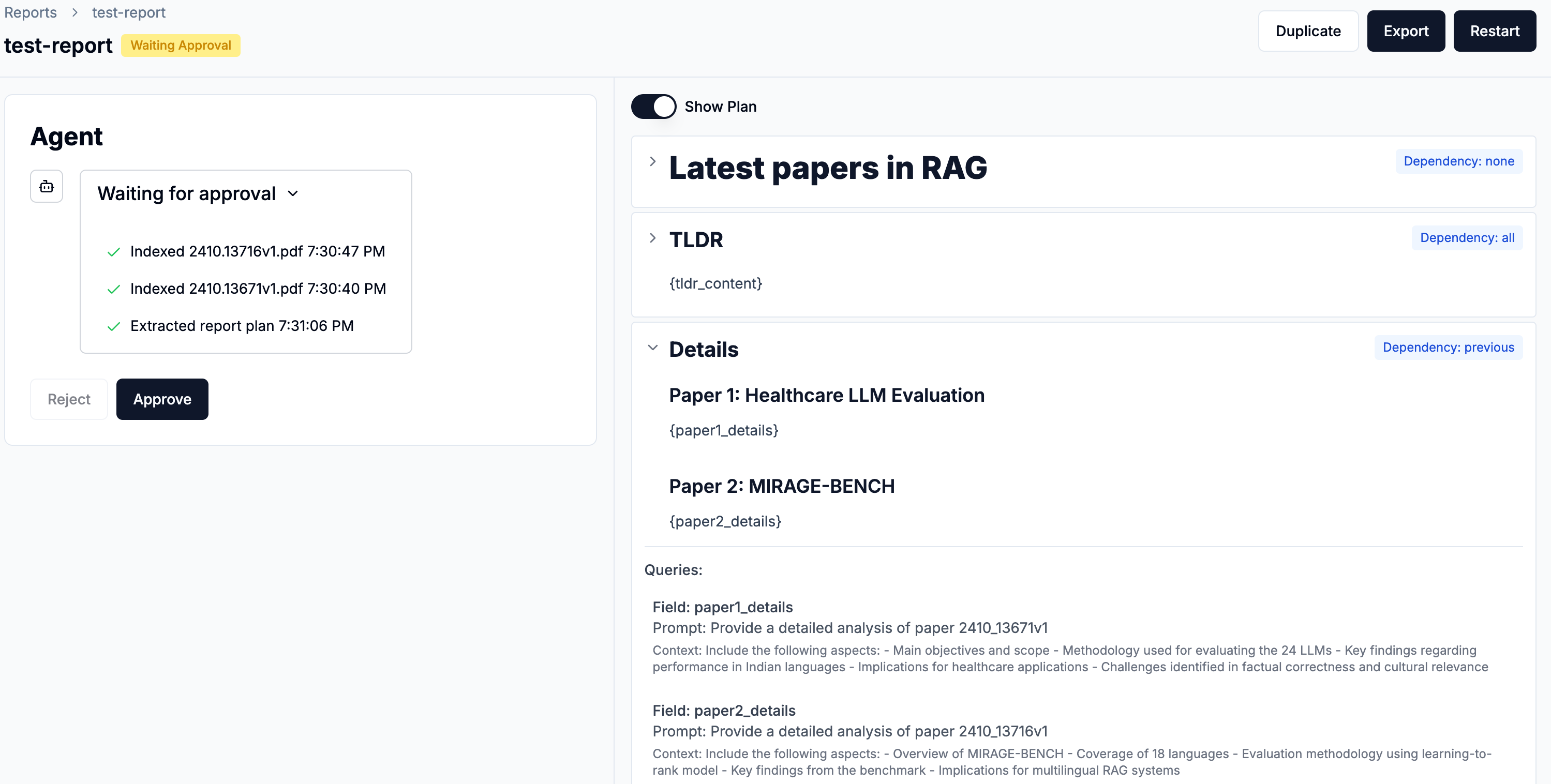Screen dimensions: 1551x784
Task: Click the Restart button
Action: (1495, 32)
